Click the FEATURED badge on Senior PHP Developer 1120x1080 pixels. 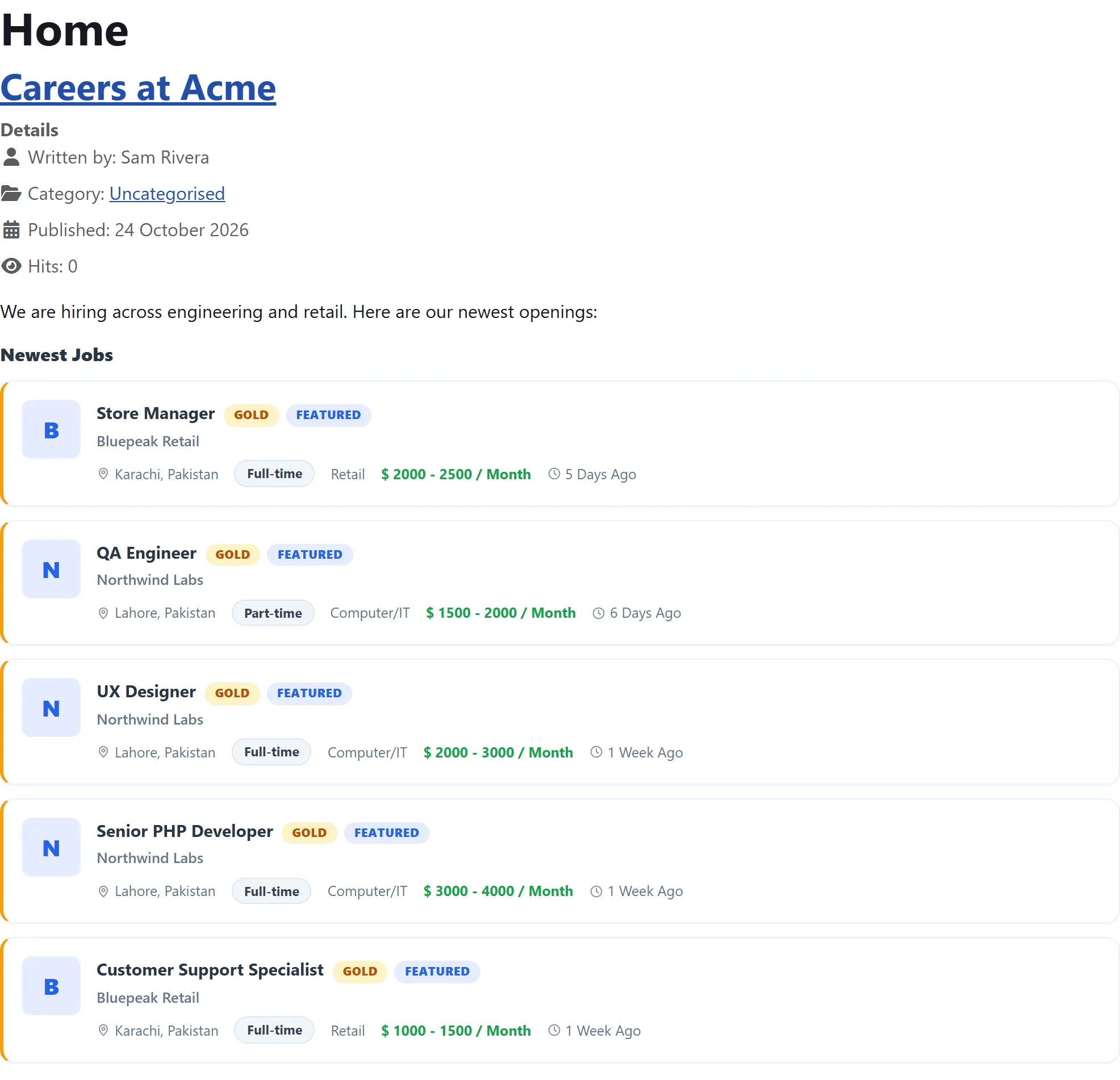[x=387, y=832]
